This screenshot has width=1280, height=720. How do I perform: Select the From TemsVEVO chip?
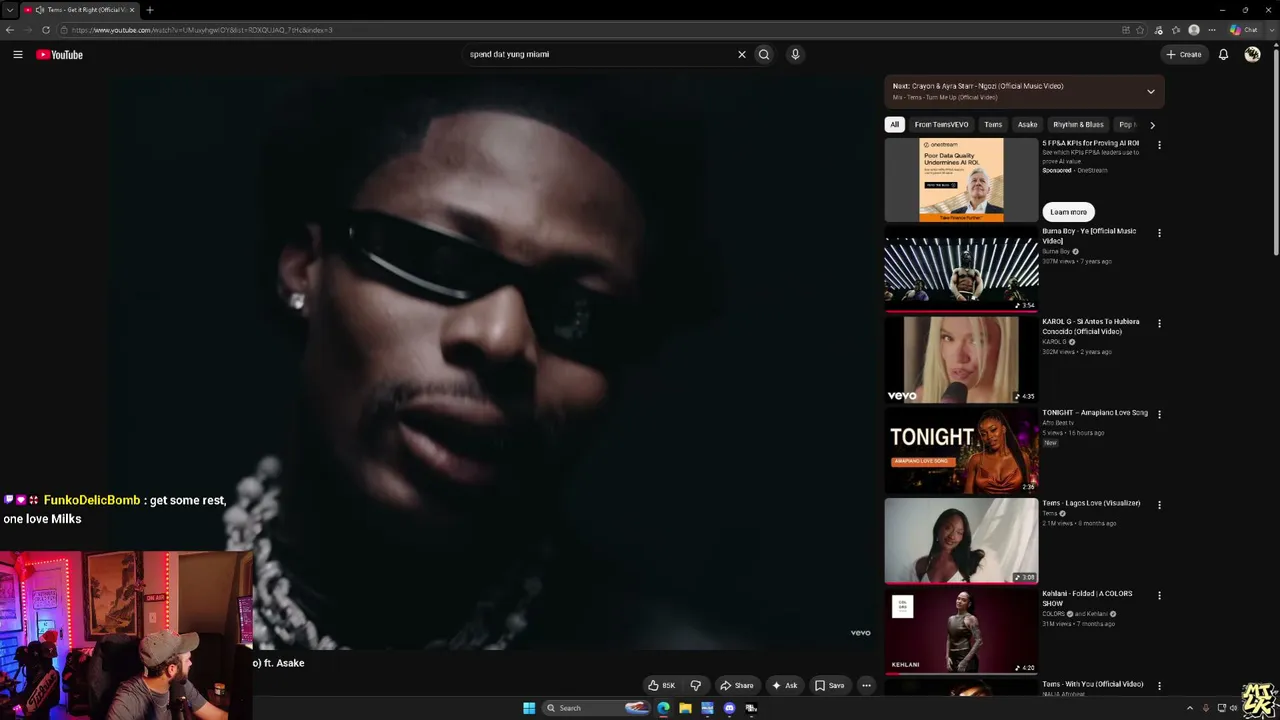941,125
